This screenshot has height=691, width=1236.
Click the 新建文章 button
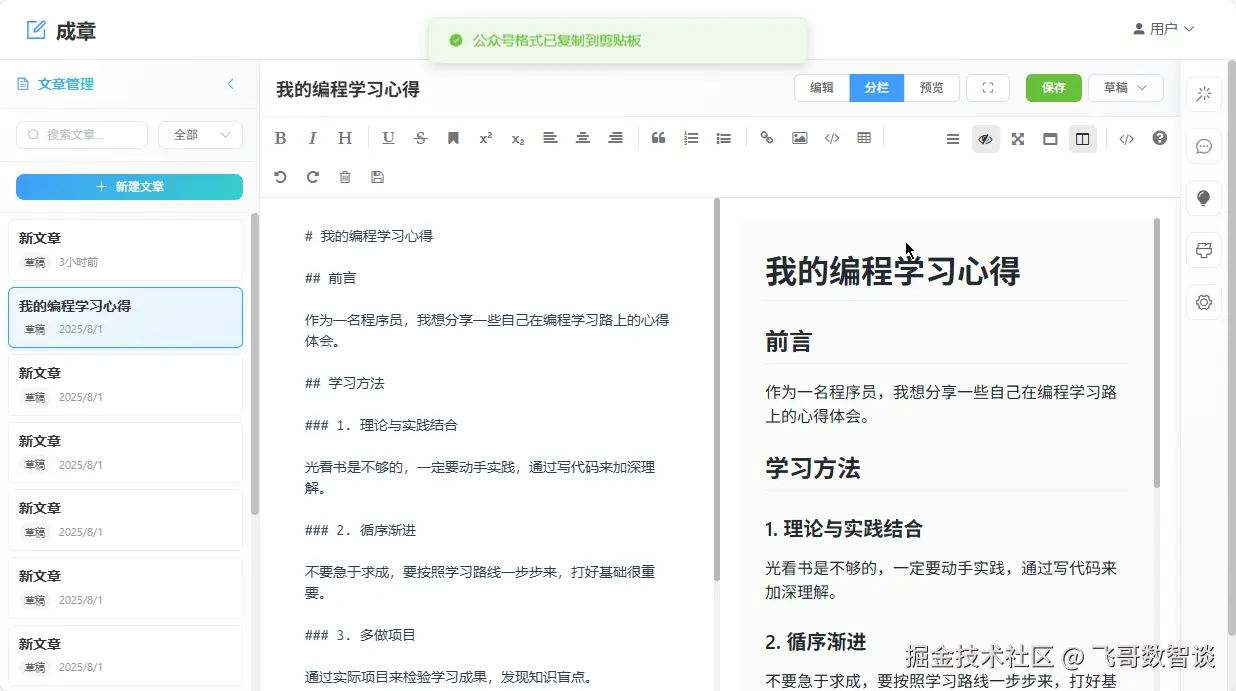(129, 187)
